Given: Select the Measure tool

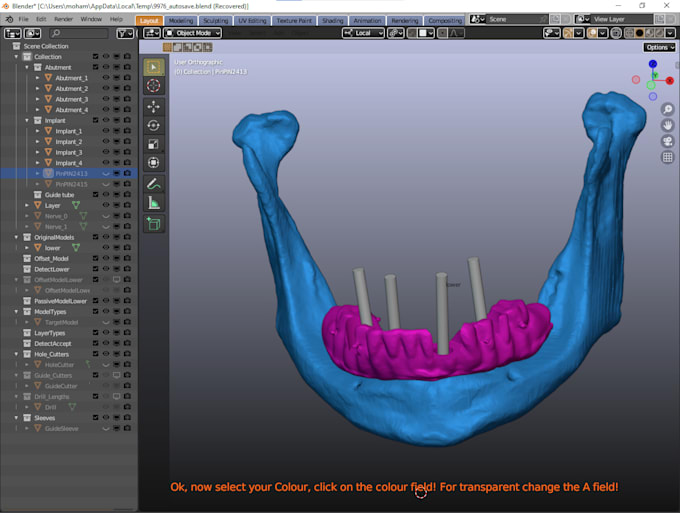Looking at the screenshot, I should tap(154, 203).
